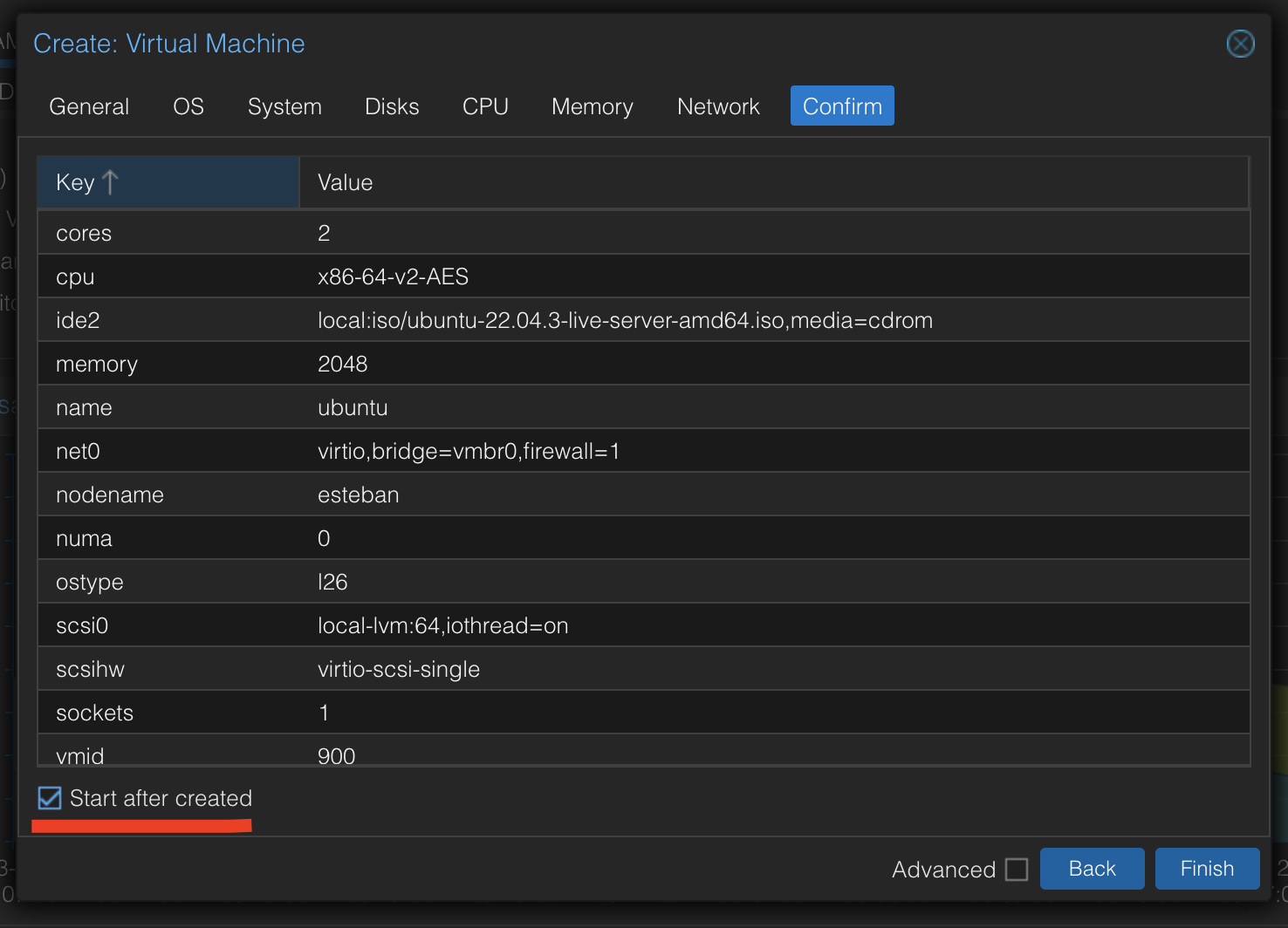Select the scsi0 local-lvm value
1288x928 pixels.
click(x=442, y=625)
